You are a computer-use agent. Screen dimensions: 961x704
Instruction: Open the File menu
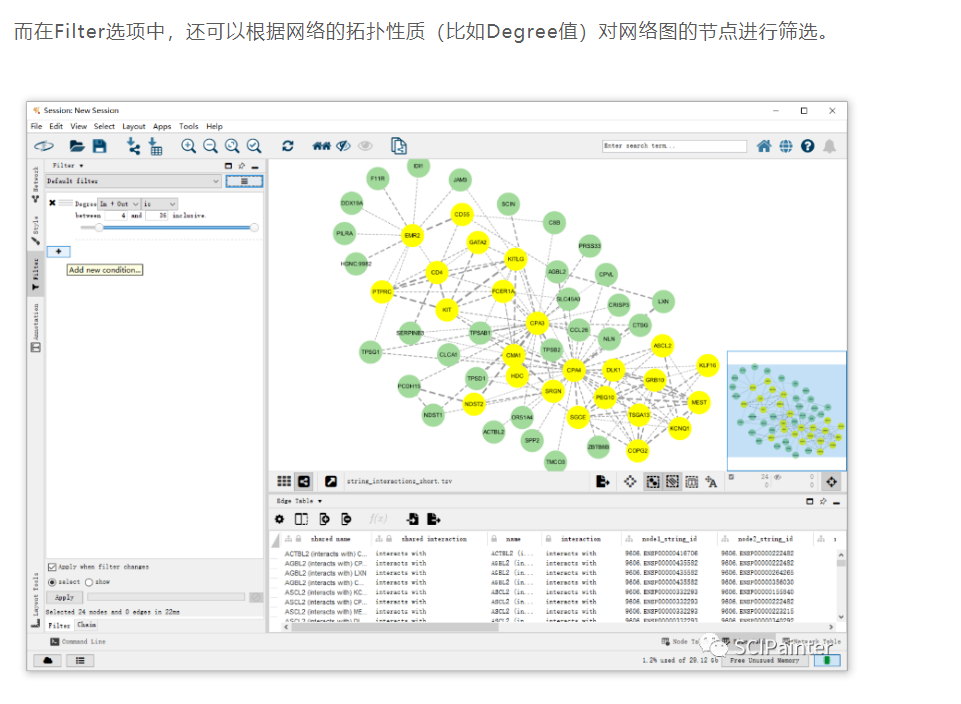37,126
